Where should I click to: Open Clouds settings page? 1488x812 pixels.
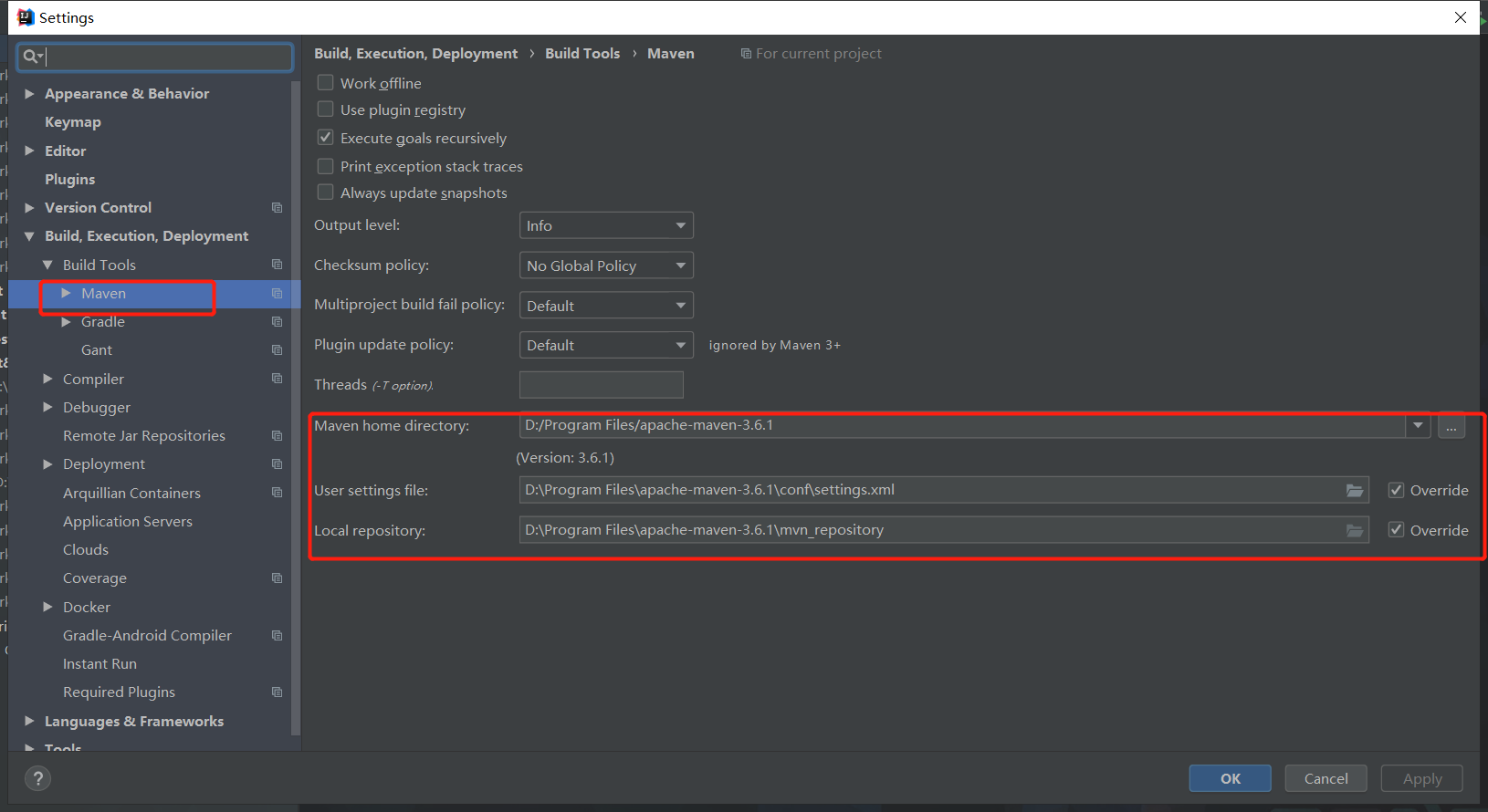coord(86,550)
